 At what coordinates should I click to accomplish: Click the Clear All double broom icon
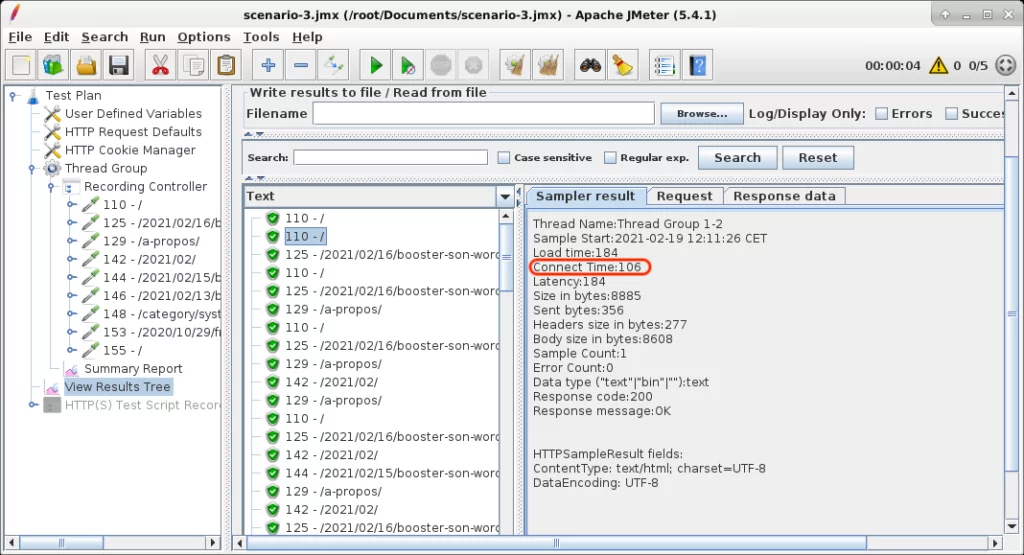[548, 65]
